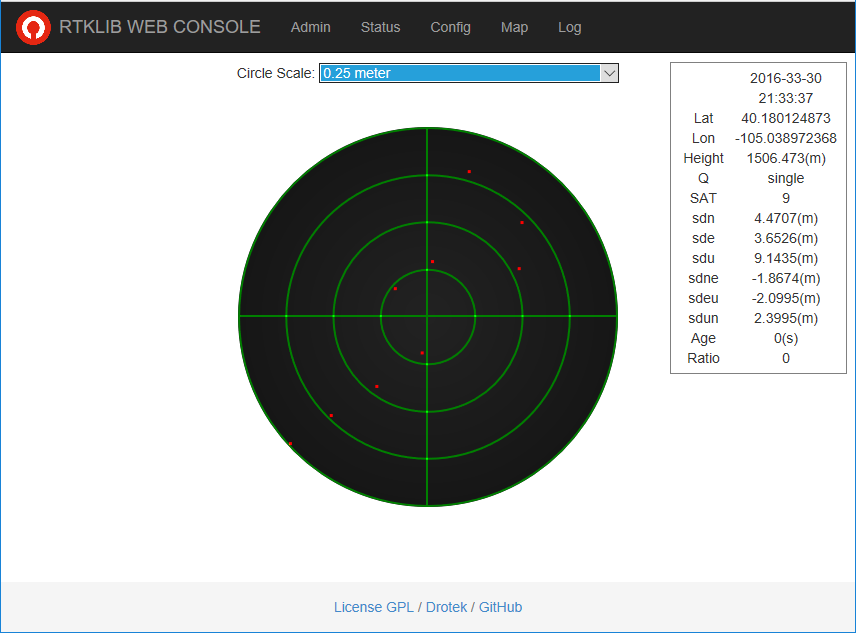This screenshot has width=856, height=633.
Task: Switch to the Map view
Action: click(x=514, y=27)
